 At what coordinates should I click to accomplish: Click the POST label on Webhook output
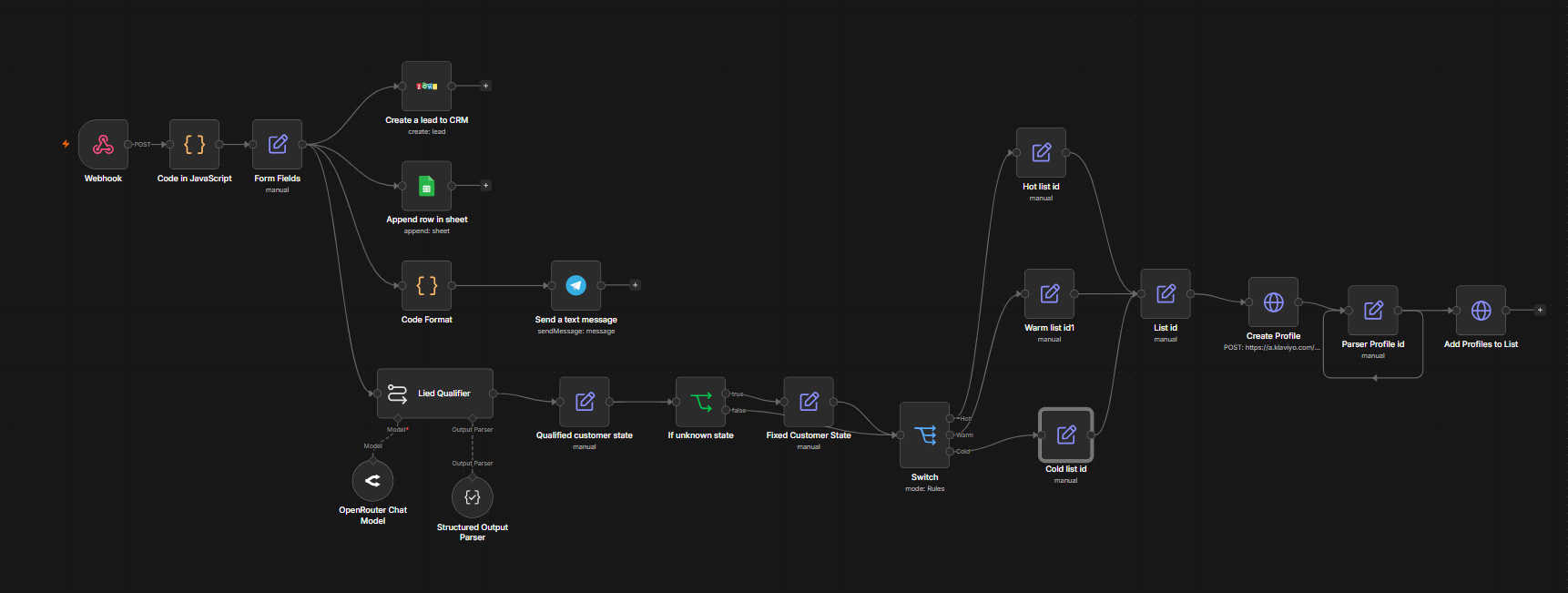[x=143, y=144]
